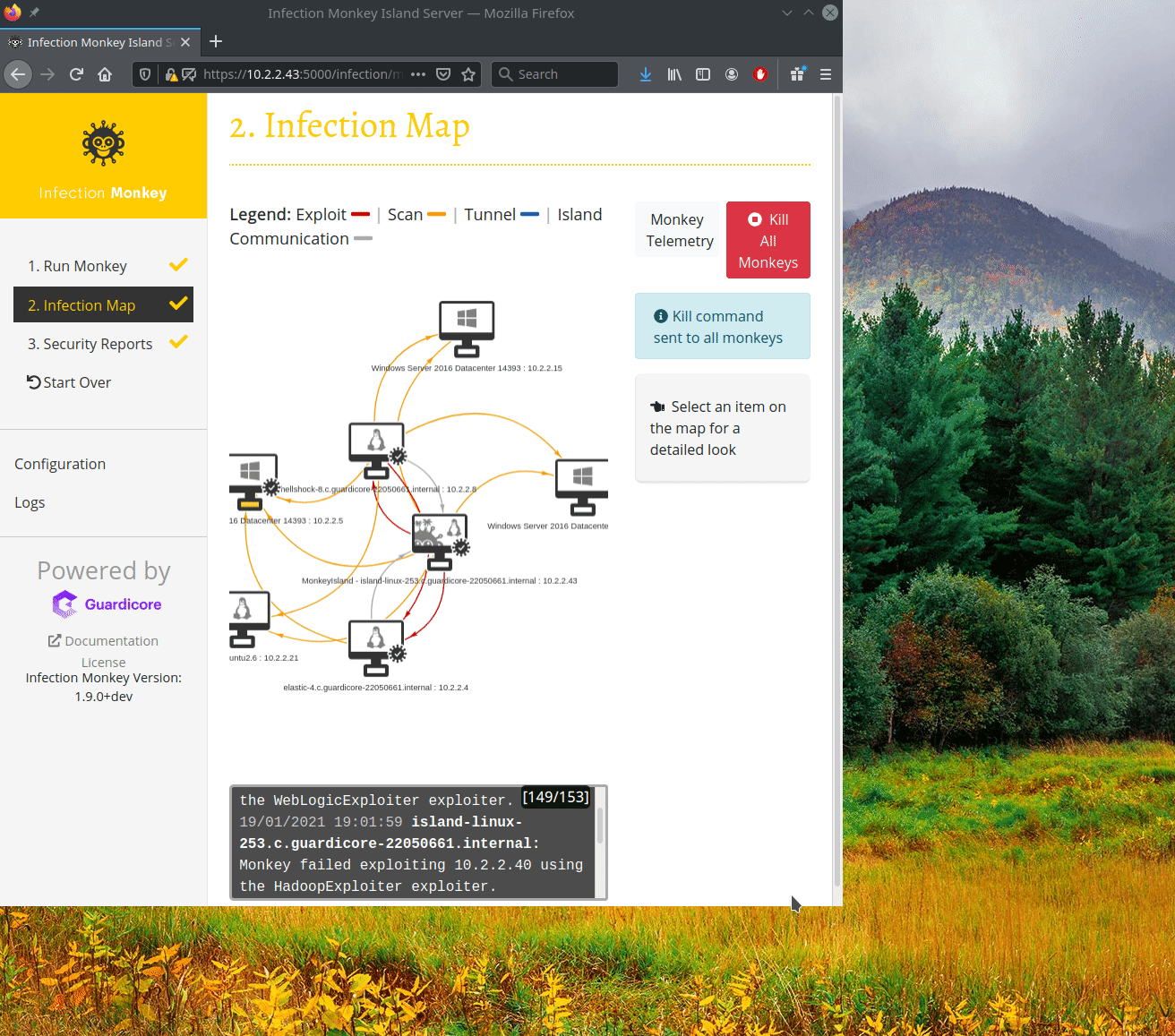Open page actions three-dots menu
1175x1036 pixels.
click(417, 74)
